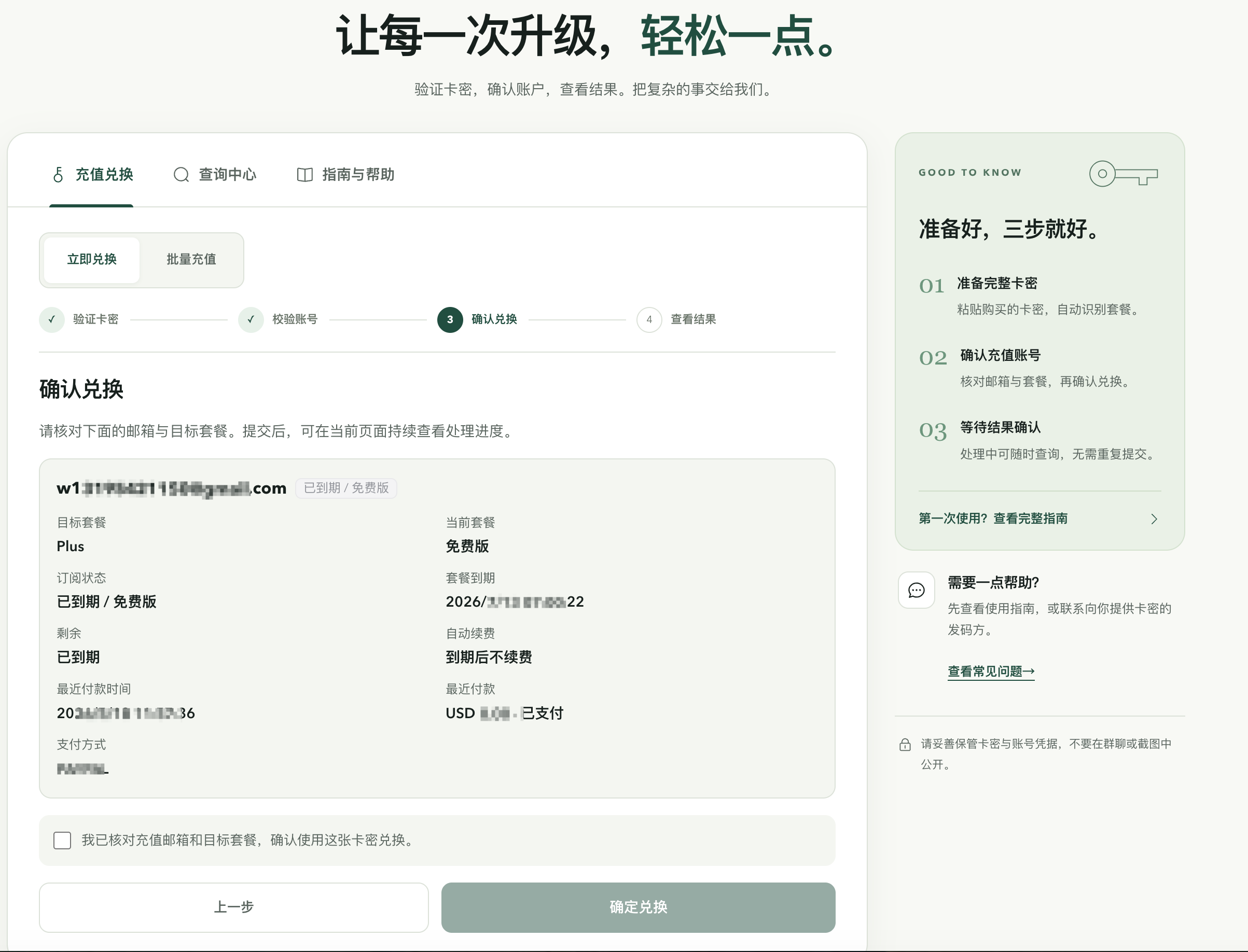1248x952 pixels.
Task: Click the chat bubble help icon
Action: (917, 590)
